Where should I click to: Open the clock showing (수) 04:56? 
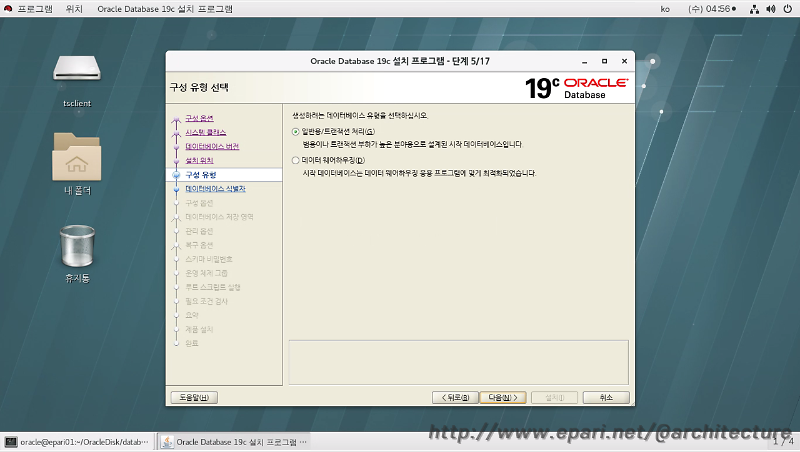point(712,9)
